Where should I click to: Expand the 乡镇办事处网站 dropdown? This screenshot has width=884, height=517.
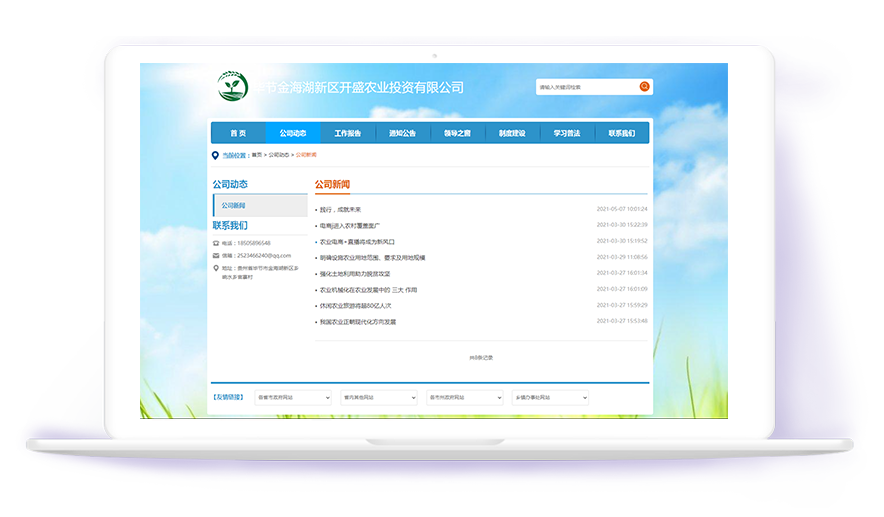tap(550, 397)
